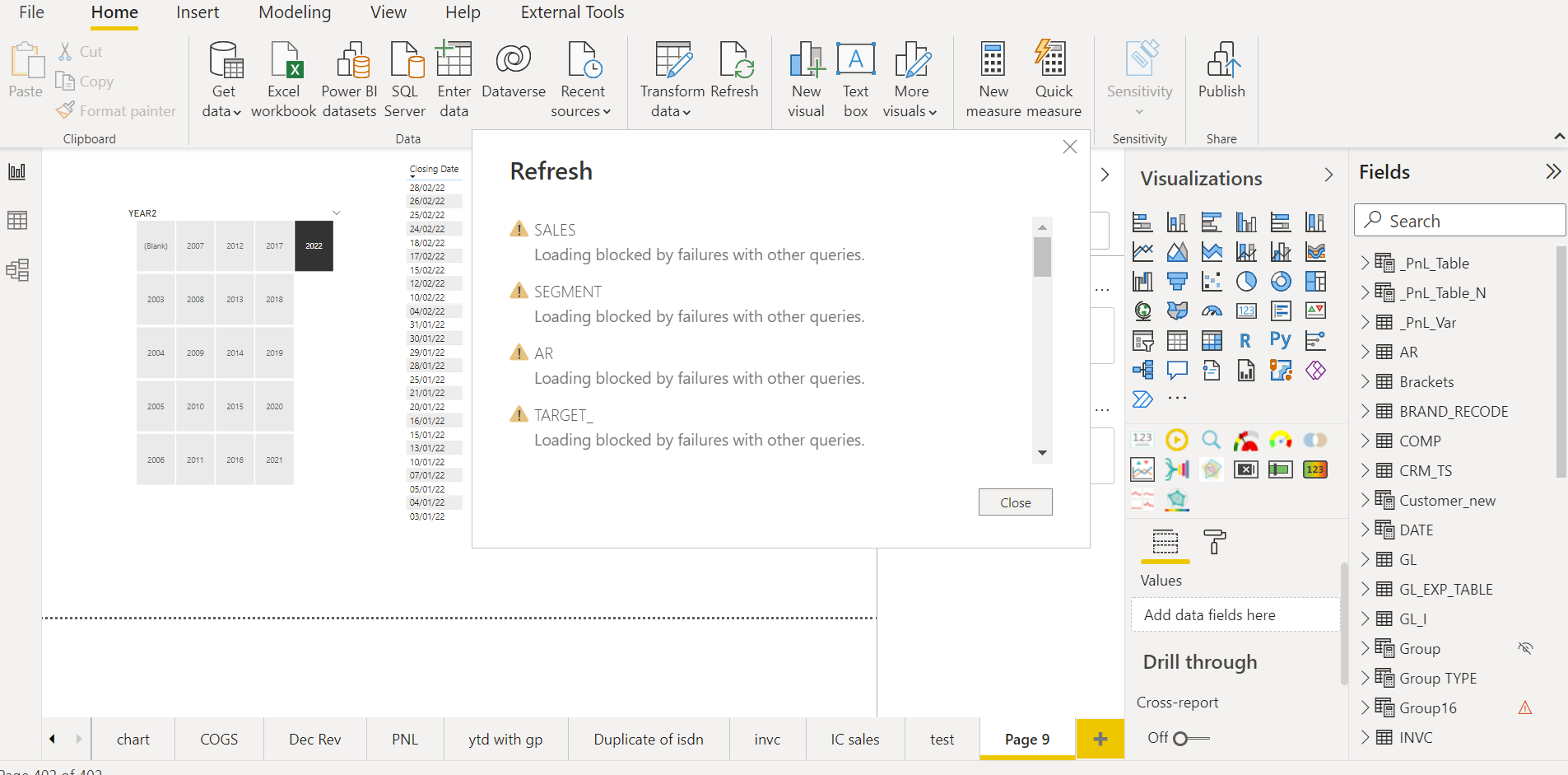Open Quick measure dialog
Viewport: 1568px width, 775px height.
pos(1054,79)
